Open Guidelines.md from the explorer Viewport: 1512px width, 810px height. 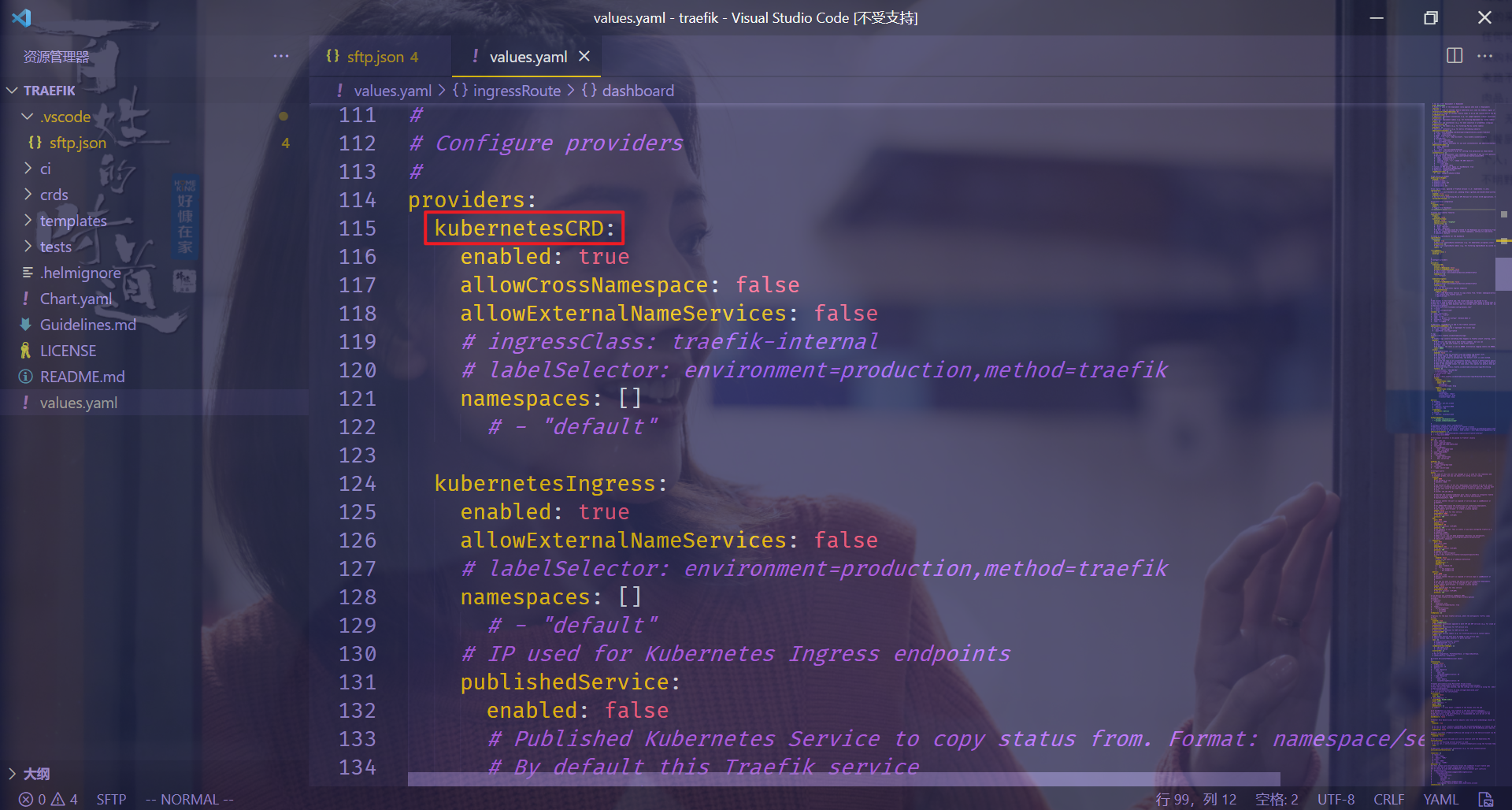(x=88, y=325)
